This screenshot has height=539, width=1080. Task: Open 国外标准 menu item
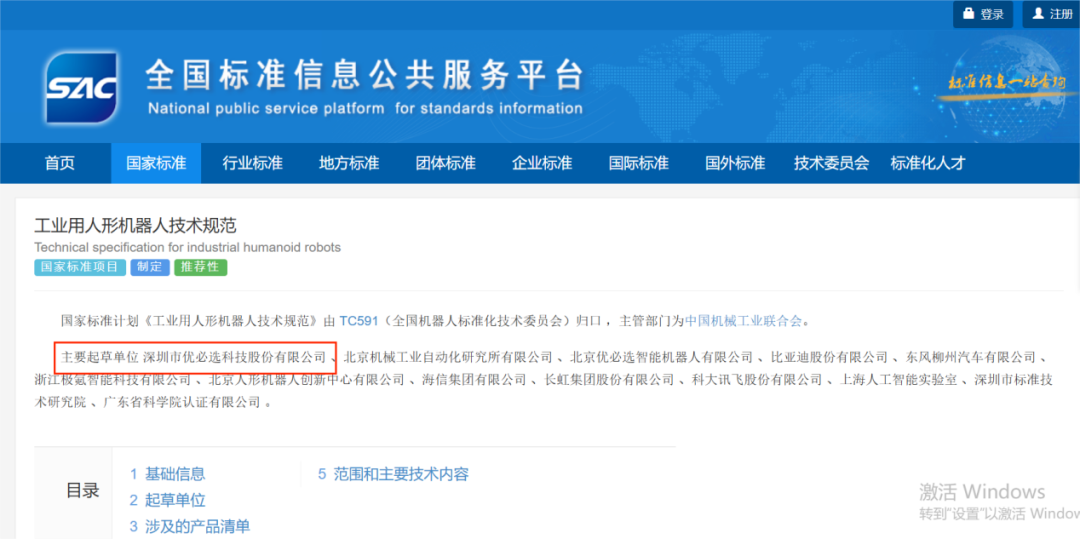(x=735, y=163)
